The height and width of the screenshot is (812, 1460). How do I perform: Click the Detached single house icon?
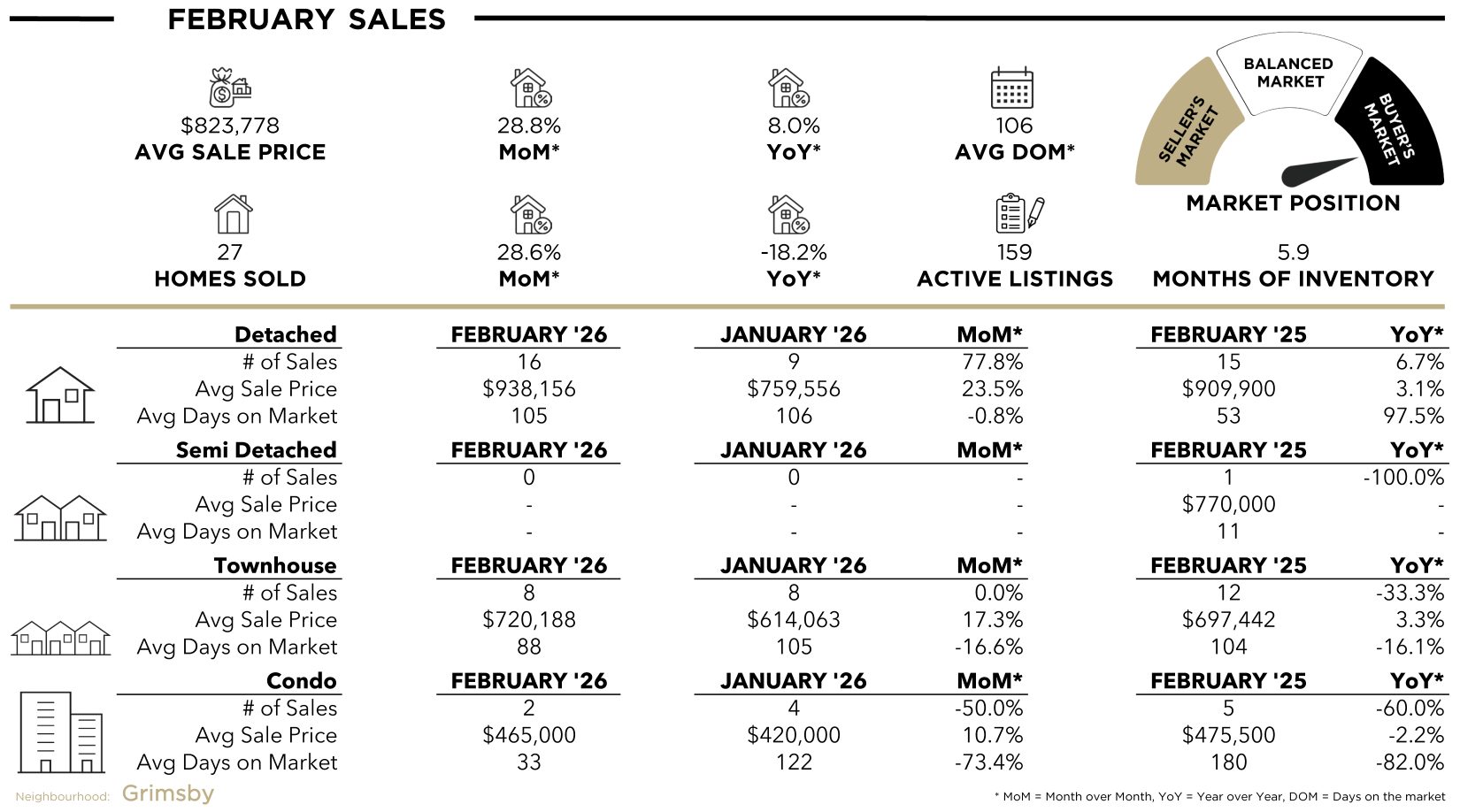click(x=59, y=395)
